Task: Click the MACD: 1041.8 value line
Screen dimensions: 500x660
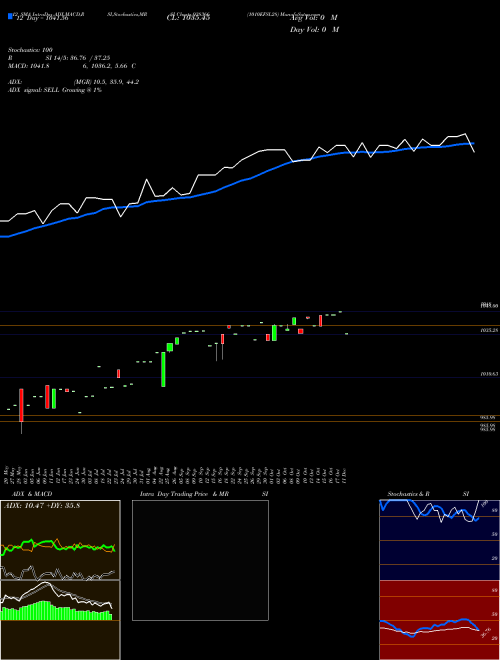Action: coord(72,66)
